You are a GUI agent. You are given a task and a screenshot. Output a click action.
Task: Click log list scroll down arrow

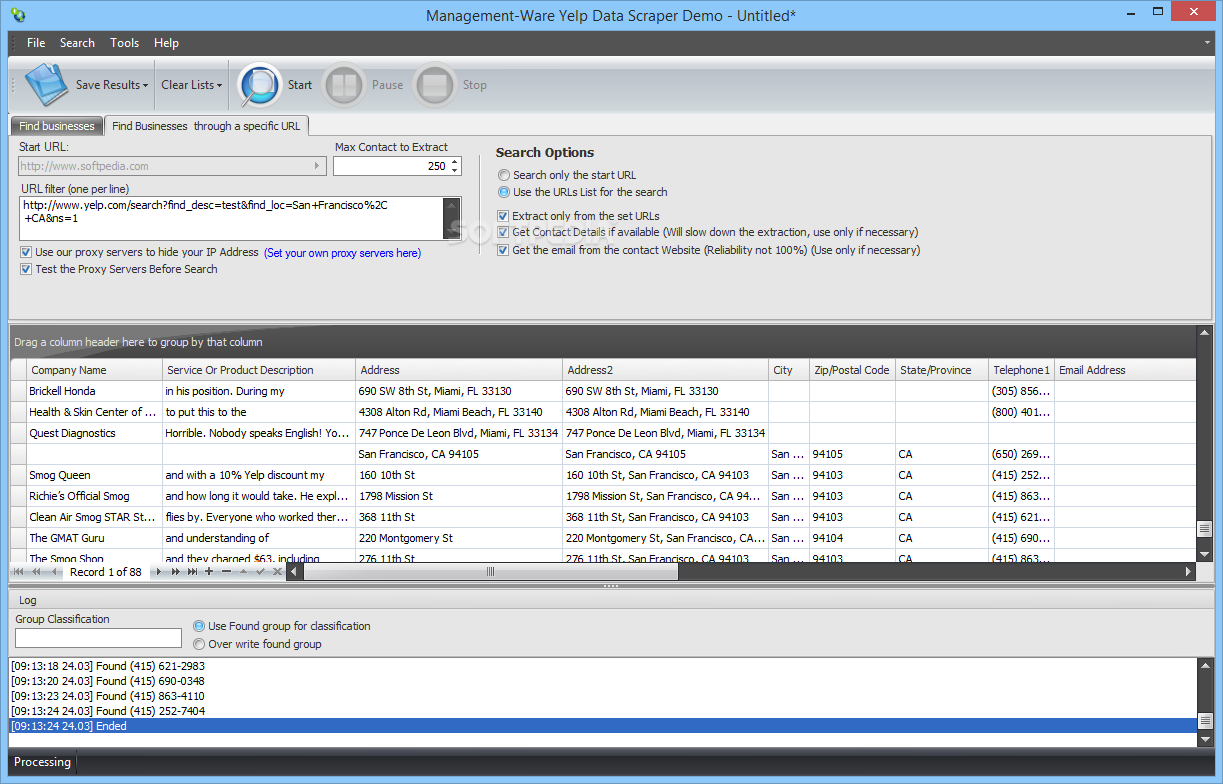pos(1205,739)
